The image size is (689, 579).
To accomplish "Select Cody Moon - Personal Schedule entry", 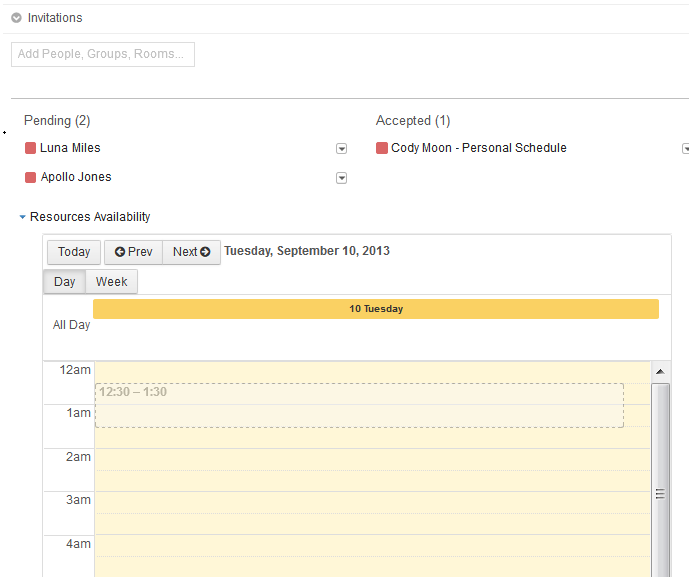I will [x=479, y=148].
